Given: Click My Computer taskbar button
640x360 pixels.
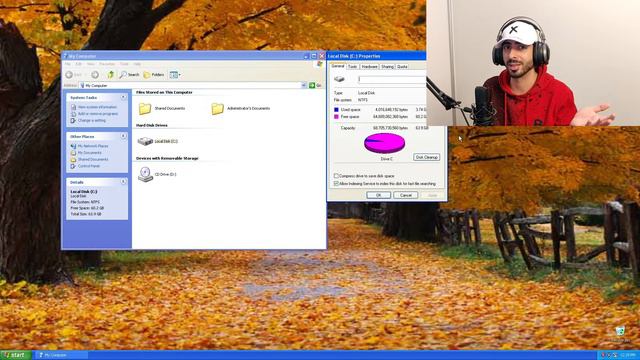Looking at the screenshot, I should pyautogui.click(x=61, y=355).
